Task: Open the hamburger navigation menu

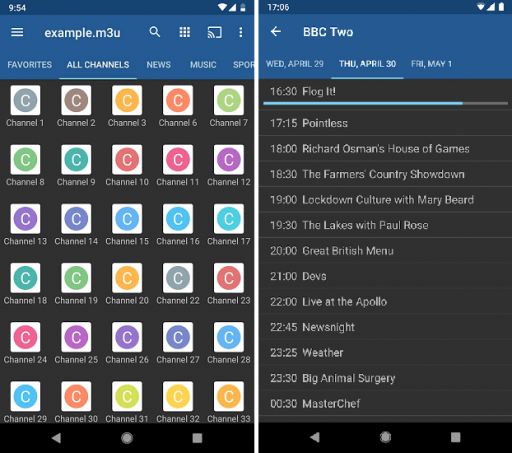Action: click(x=17, y=32)
